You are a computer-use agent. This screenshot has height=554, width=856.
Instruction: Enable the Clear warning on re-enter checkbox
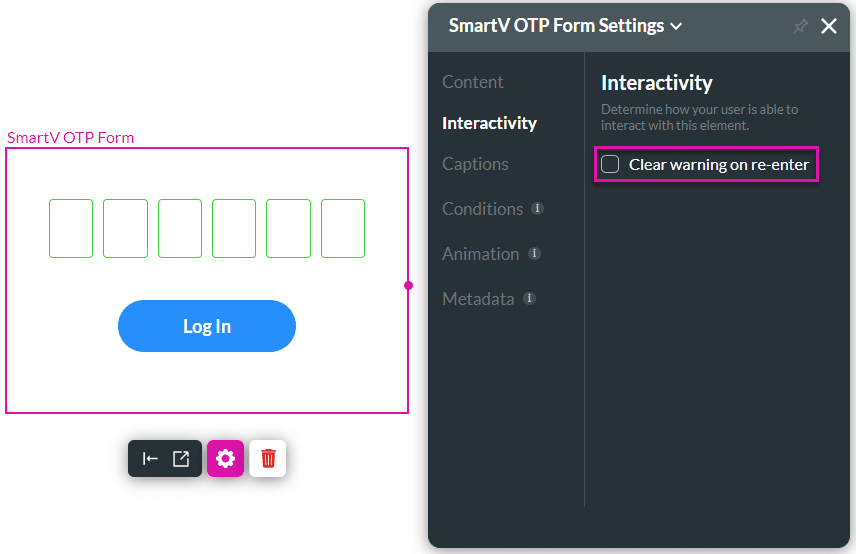[x=610, y=164]
